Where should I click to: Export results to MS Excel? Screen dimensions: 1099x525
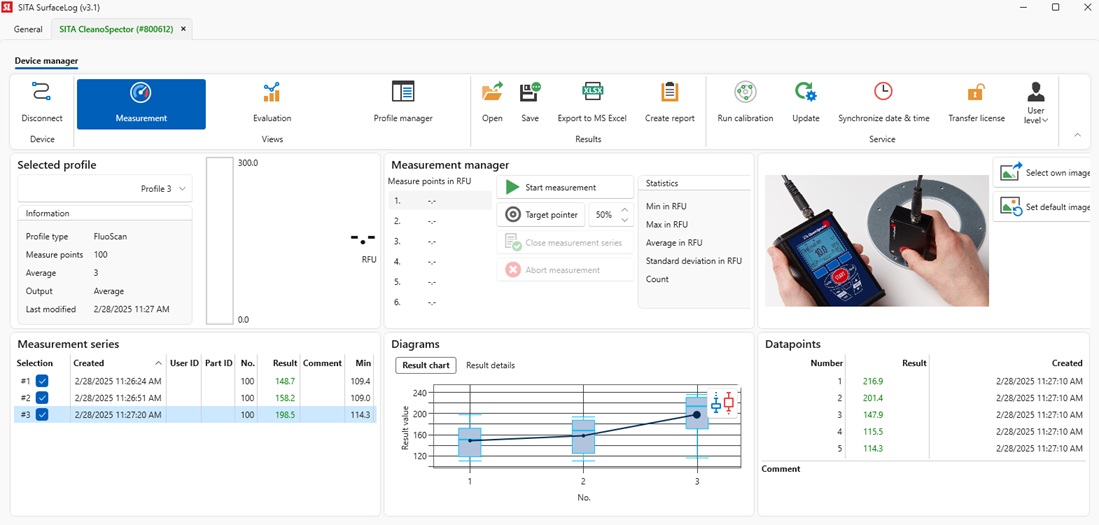click(x=592, y=93)
